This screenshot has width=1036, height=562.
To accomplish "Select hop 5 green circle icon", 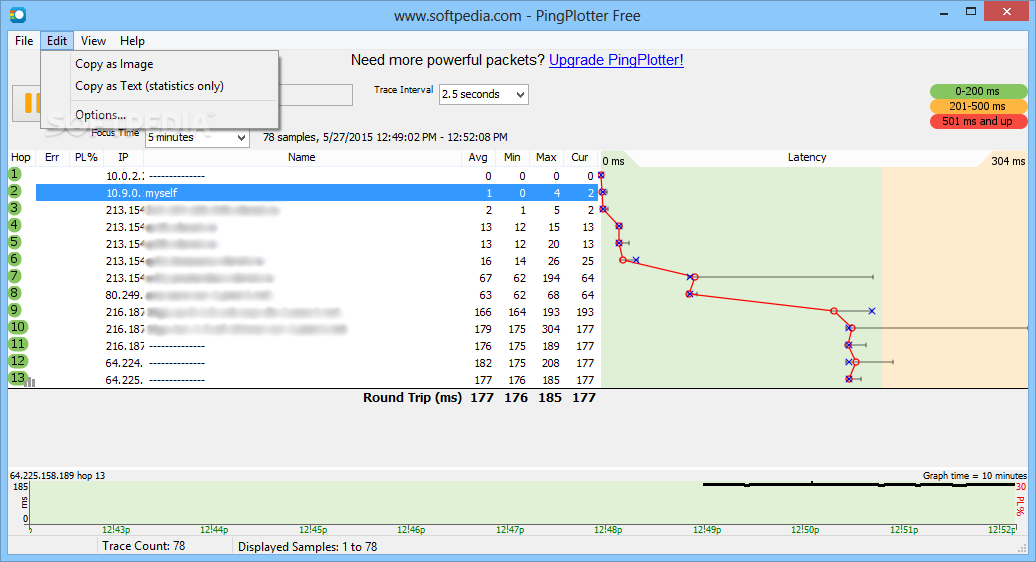I will pyautogui.click(x=15, y=242).
